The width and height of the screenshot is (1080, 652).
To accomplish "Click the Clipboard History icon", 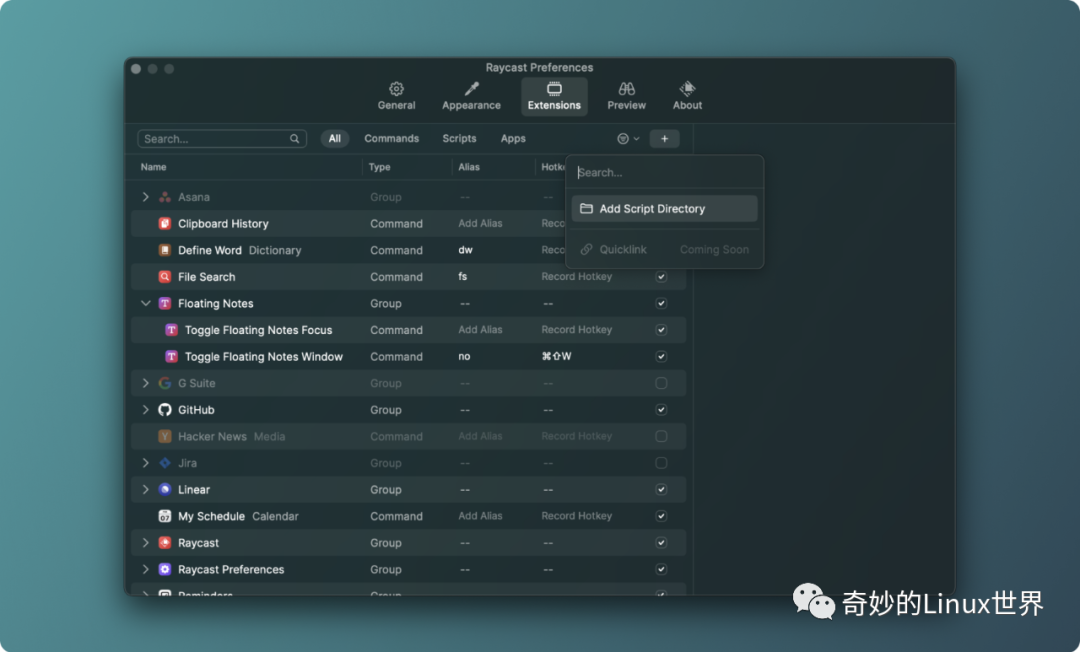I will pyautogui.click(x=165, y=223).
